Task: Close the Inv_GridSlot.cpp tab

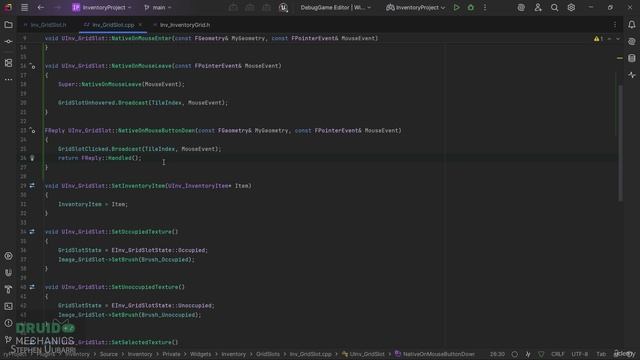Action: coord(140,25)
